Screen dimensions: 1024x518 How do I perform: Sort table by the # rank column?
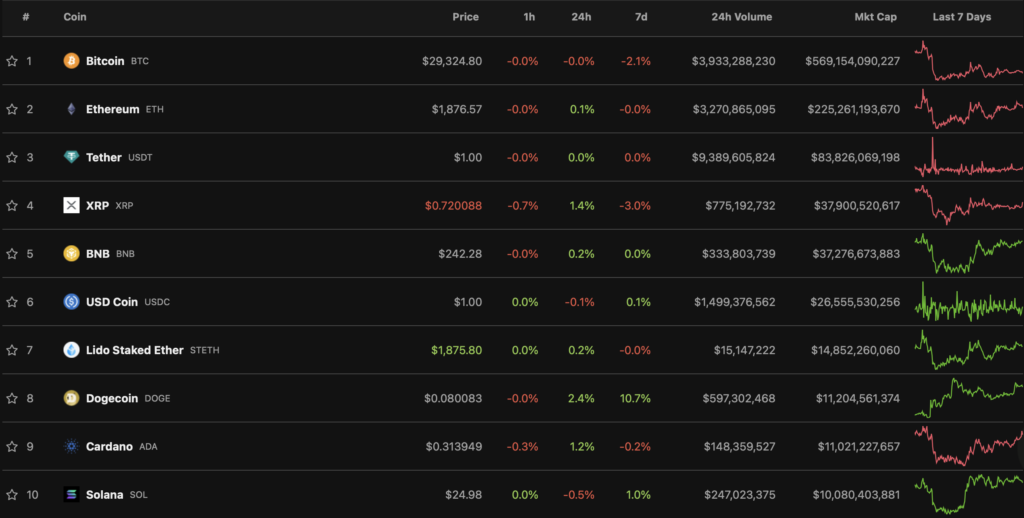click(25, 17)
